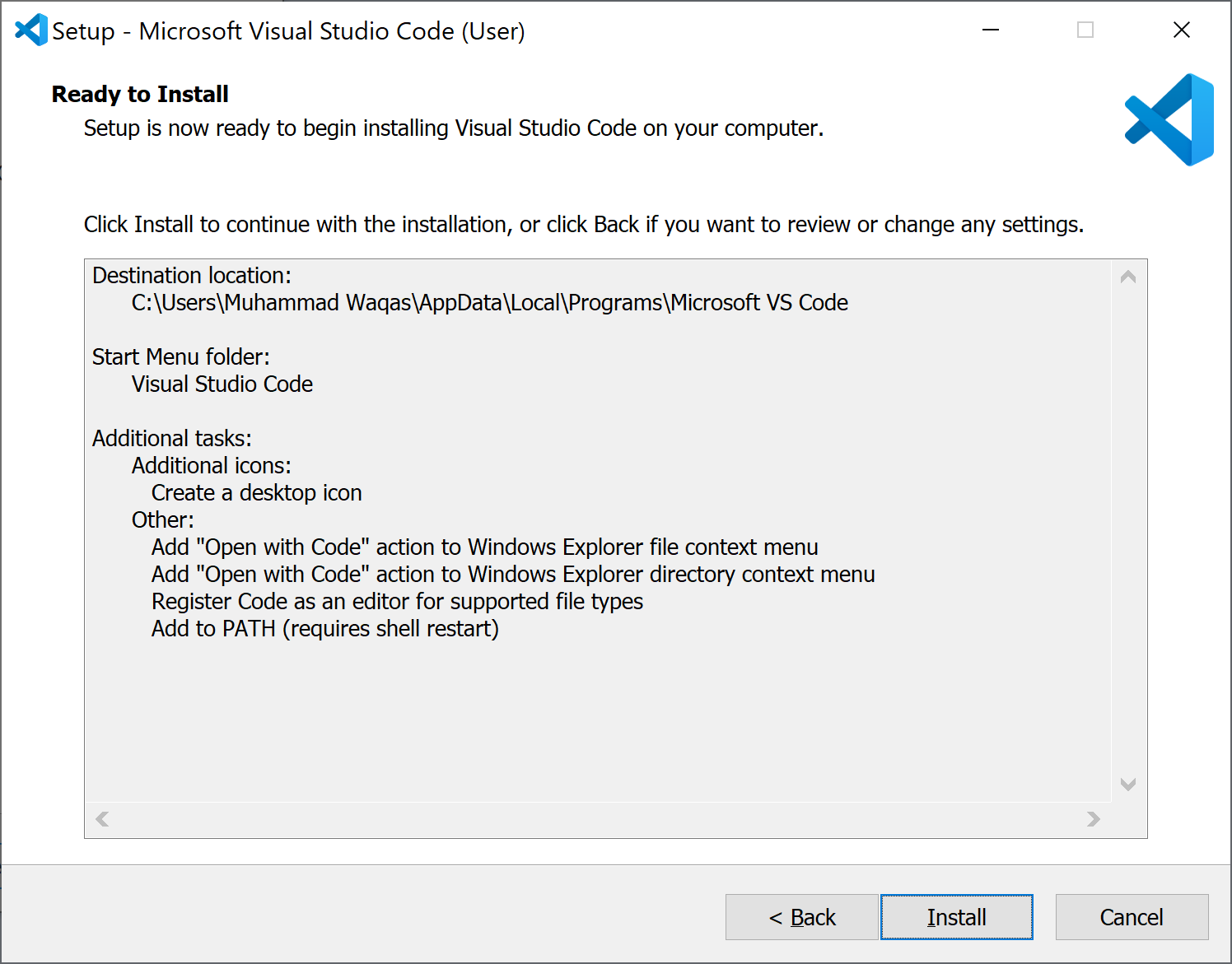Minimize the setup window

(991, 30)
